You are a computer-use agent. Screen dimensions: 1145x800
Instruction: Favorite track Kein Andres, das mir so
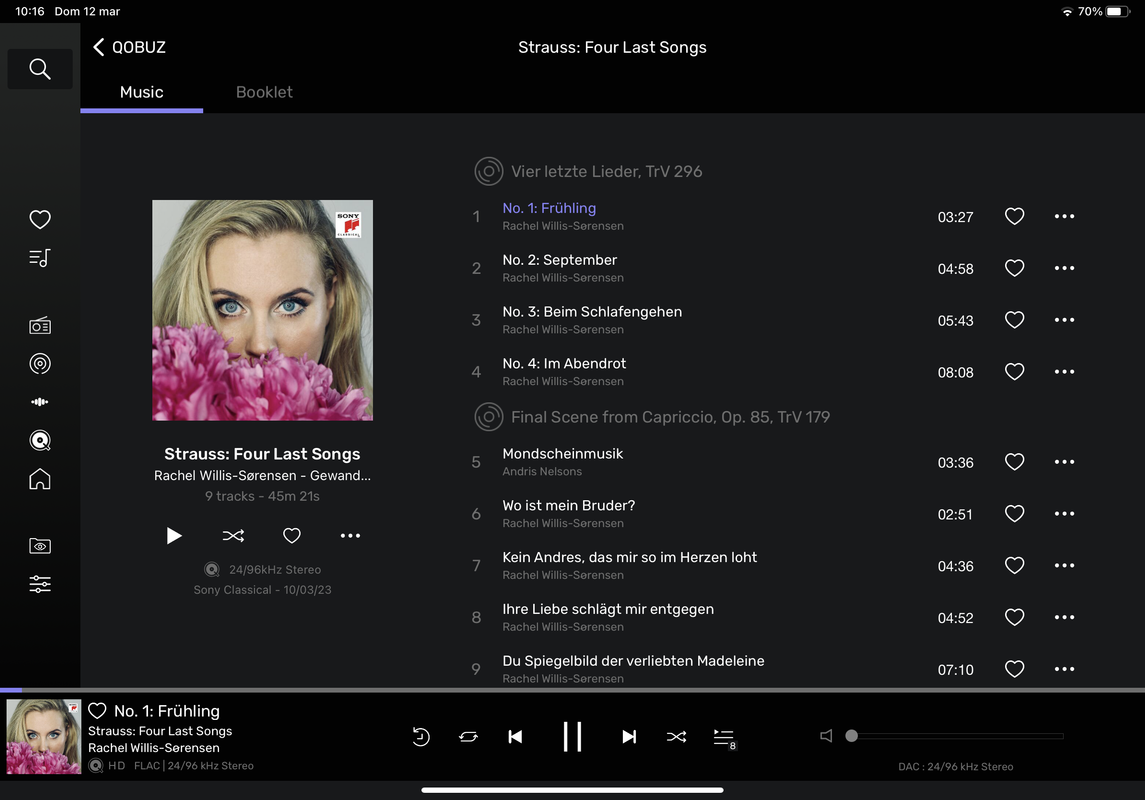(1014, 566)
